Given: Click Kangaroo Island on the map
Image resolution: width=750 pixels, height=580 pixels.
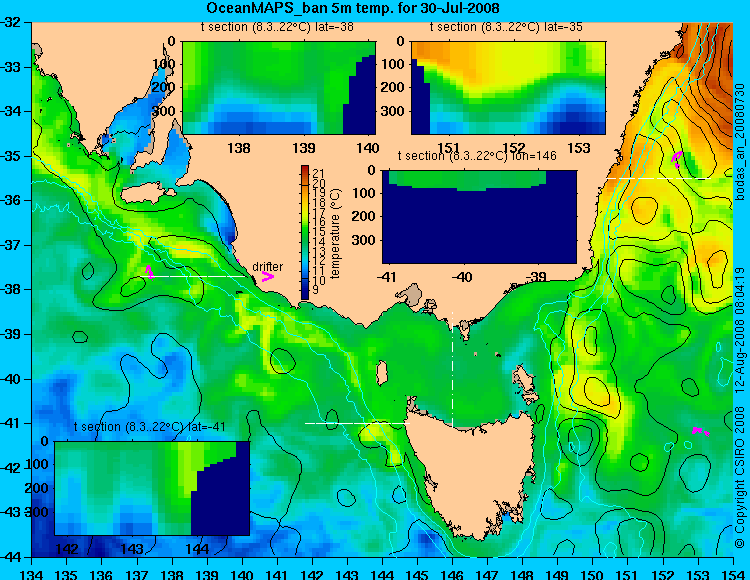Looking at the screenshot, I should pyautogui.click(x=146, y=194).
